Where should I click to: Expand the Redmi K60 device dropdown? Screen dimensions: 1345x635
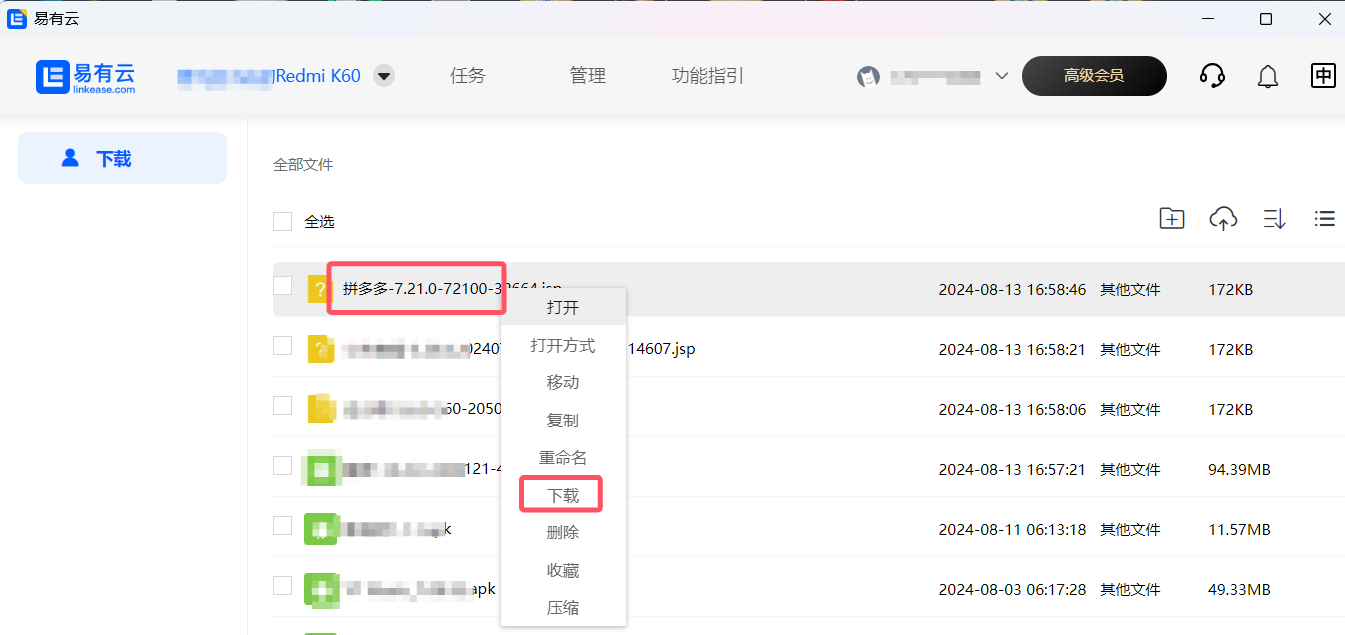click(x=383, y=76)
